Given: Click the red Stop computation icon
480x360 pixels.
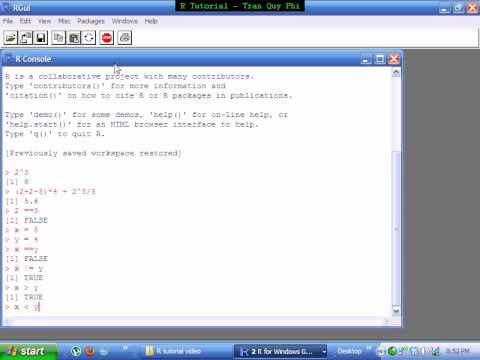Looking at the screenshot, I should click(107, 38).
